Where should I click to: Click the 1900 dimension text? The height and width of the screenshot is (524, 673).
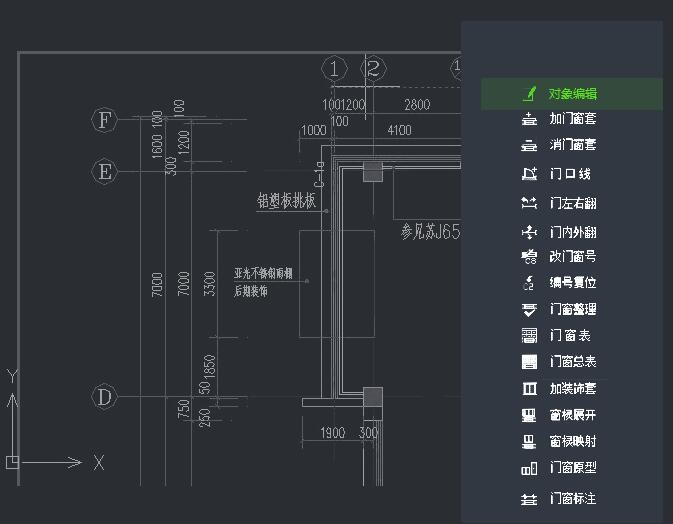[x=333, y=433]
